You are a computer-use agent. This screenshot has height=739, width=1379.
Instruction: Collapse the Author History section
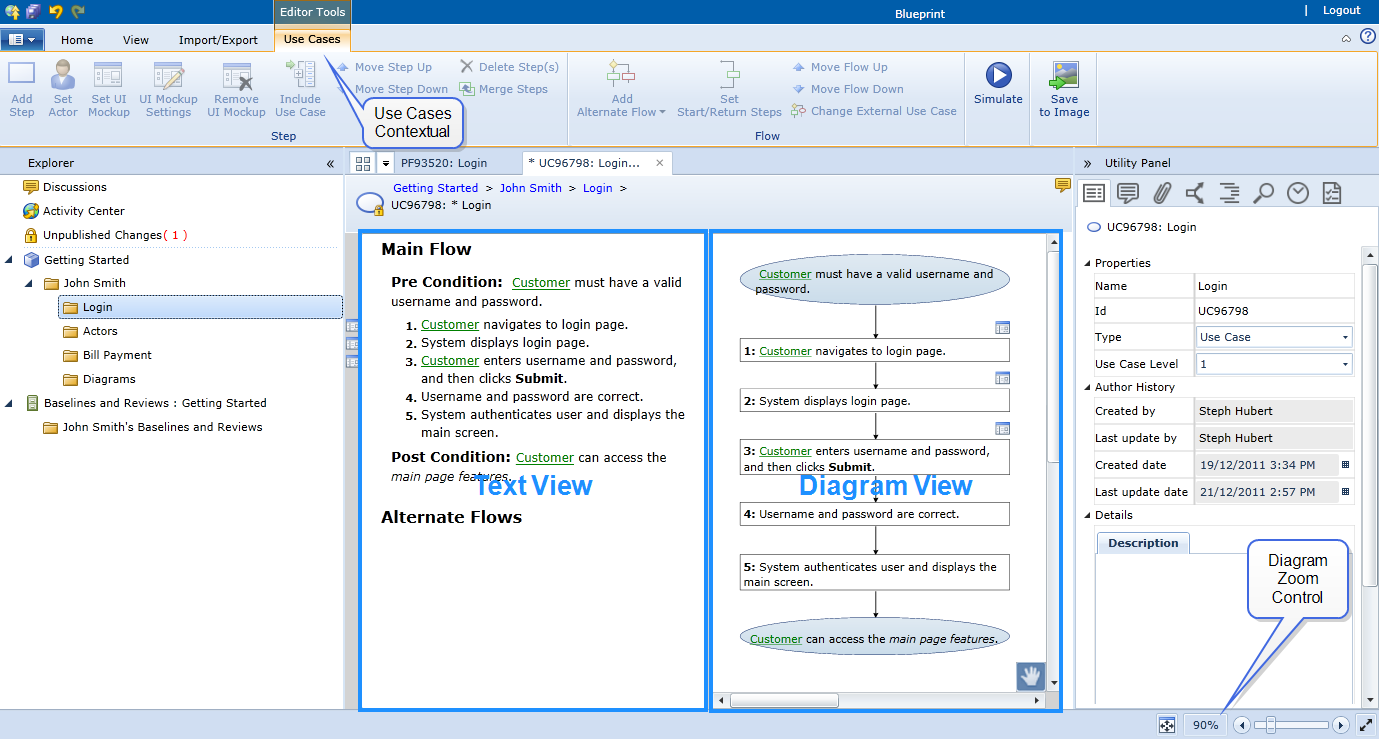click(1087, 387)
